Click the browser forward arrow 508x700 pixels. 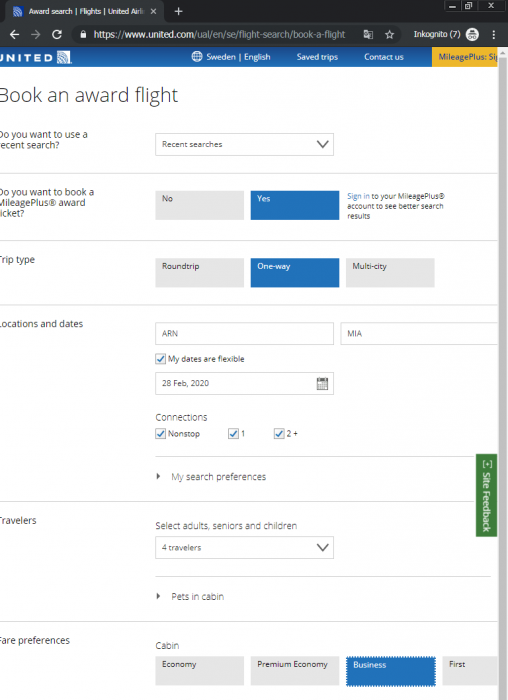click(x=36, y=34)
